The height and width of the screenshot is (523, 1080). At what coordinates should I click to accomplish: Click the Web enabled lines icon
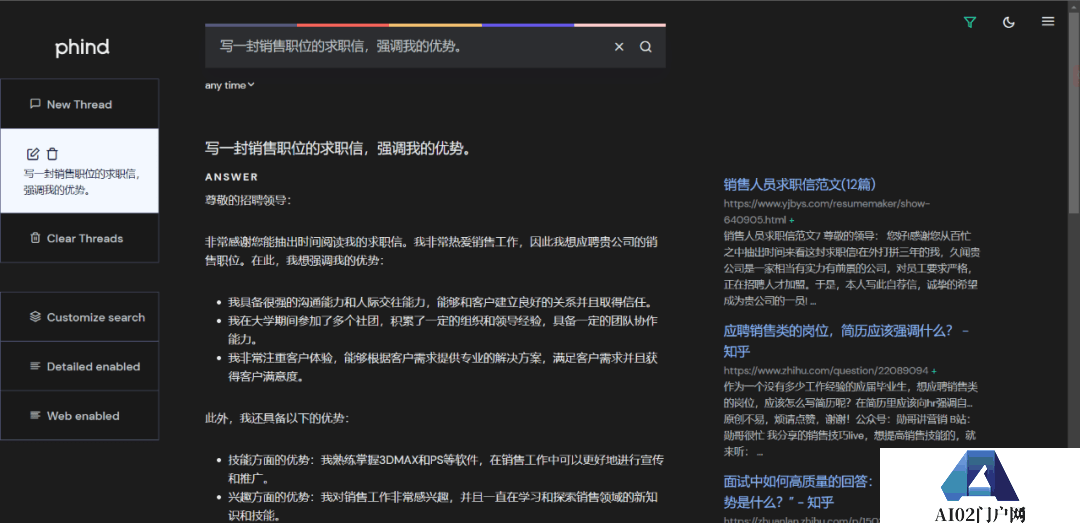coord(35,416)
